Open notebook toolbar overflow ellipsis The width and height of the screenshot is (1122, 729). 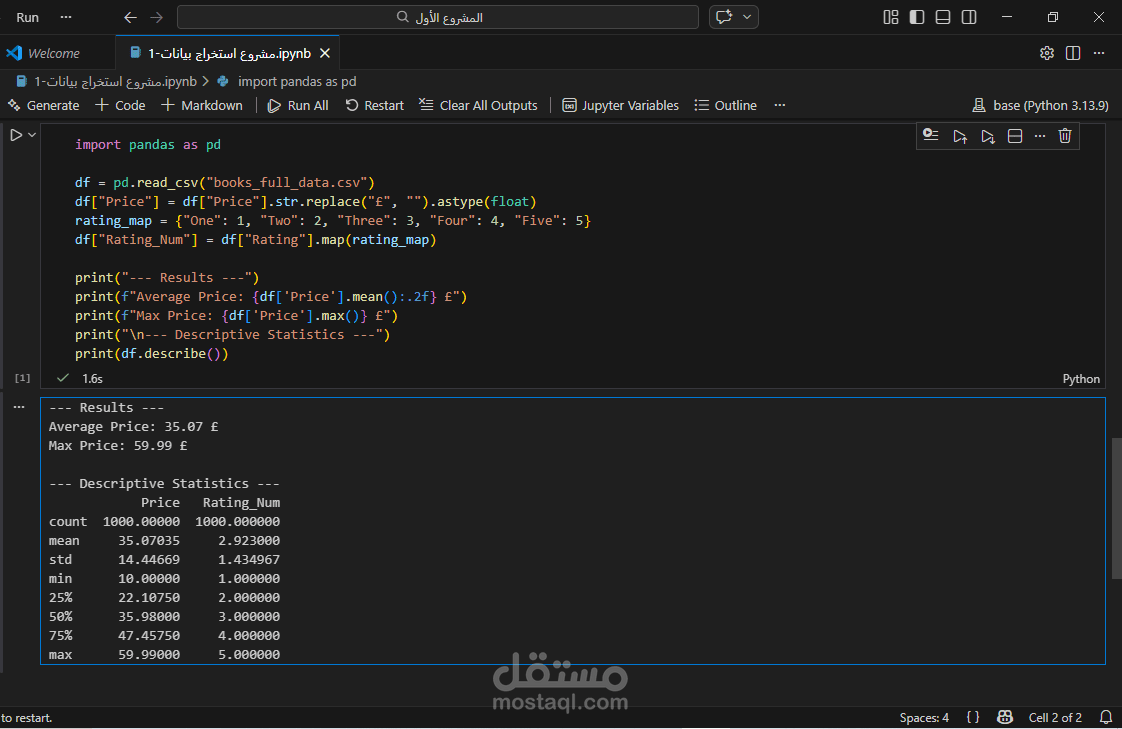click(x=780, y=105)
